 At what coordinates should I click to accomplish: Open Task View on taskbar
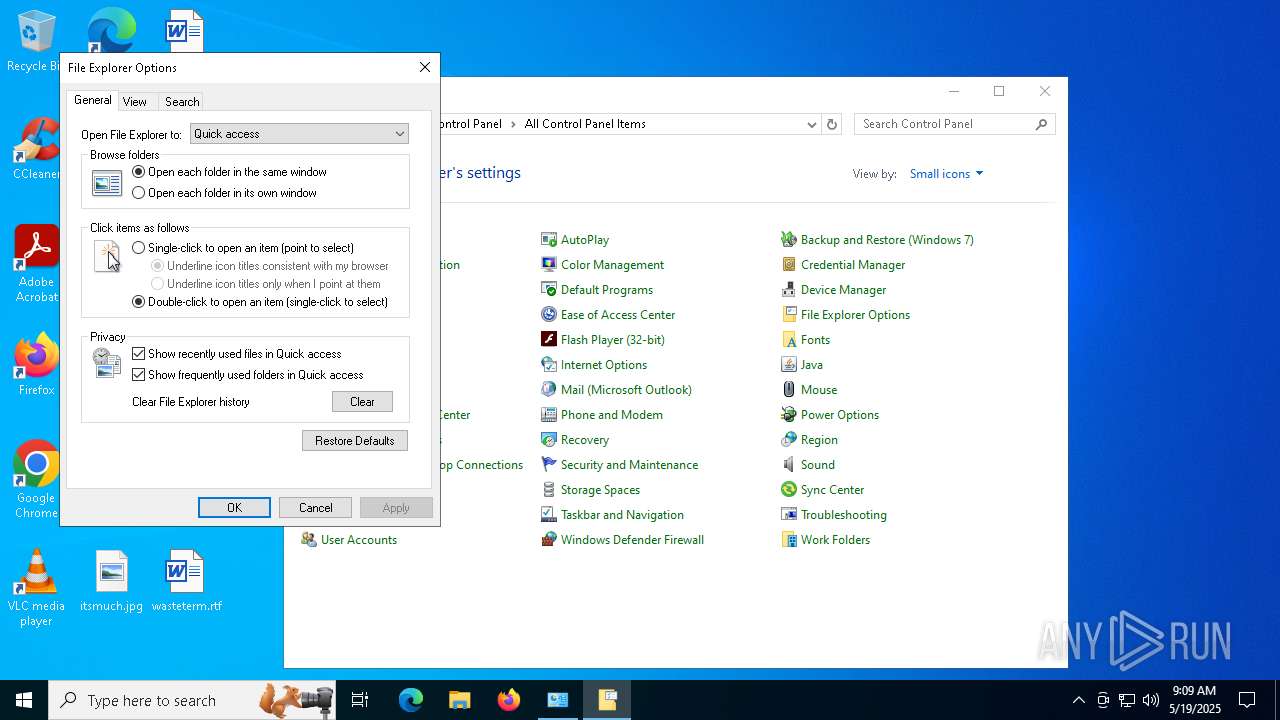360,700
